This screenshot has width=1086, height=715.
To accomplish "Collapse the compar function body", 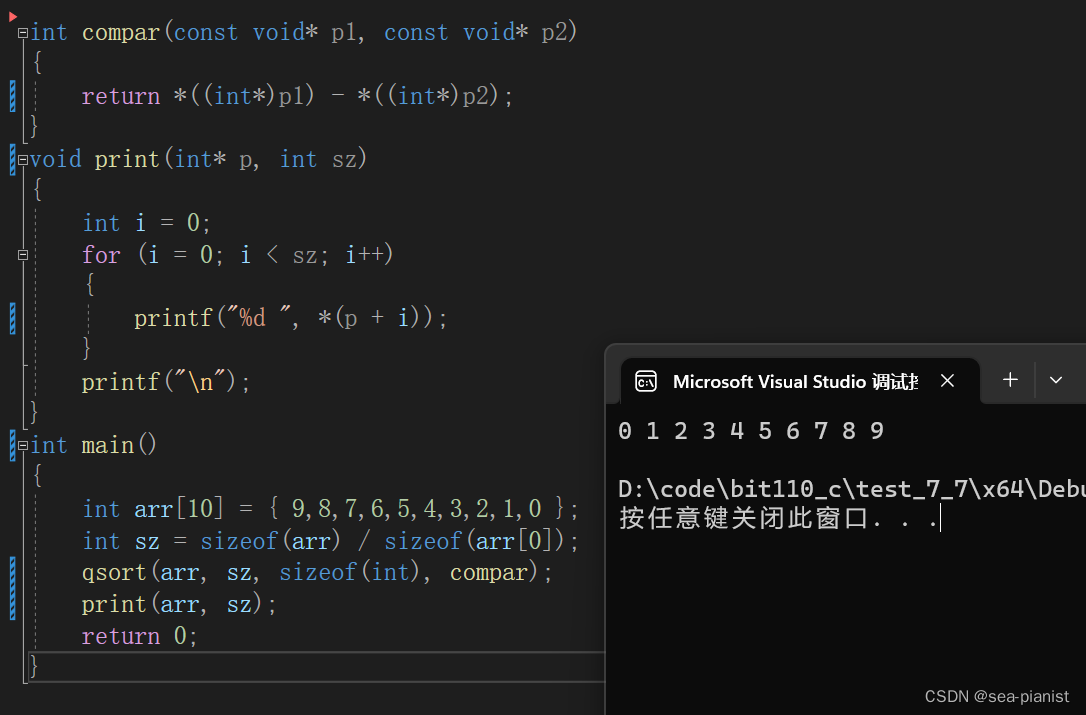I will pyautogui.click(x=22, y=31).
